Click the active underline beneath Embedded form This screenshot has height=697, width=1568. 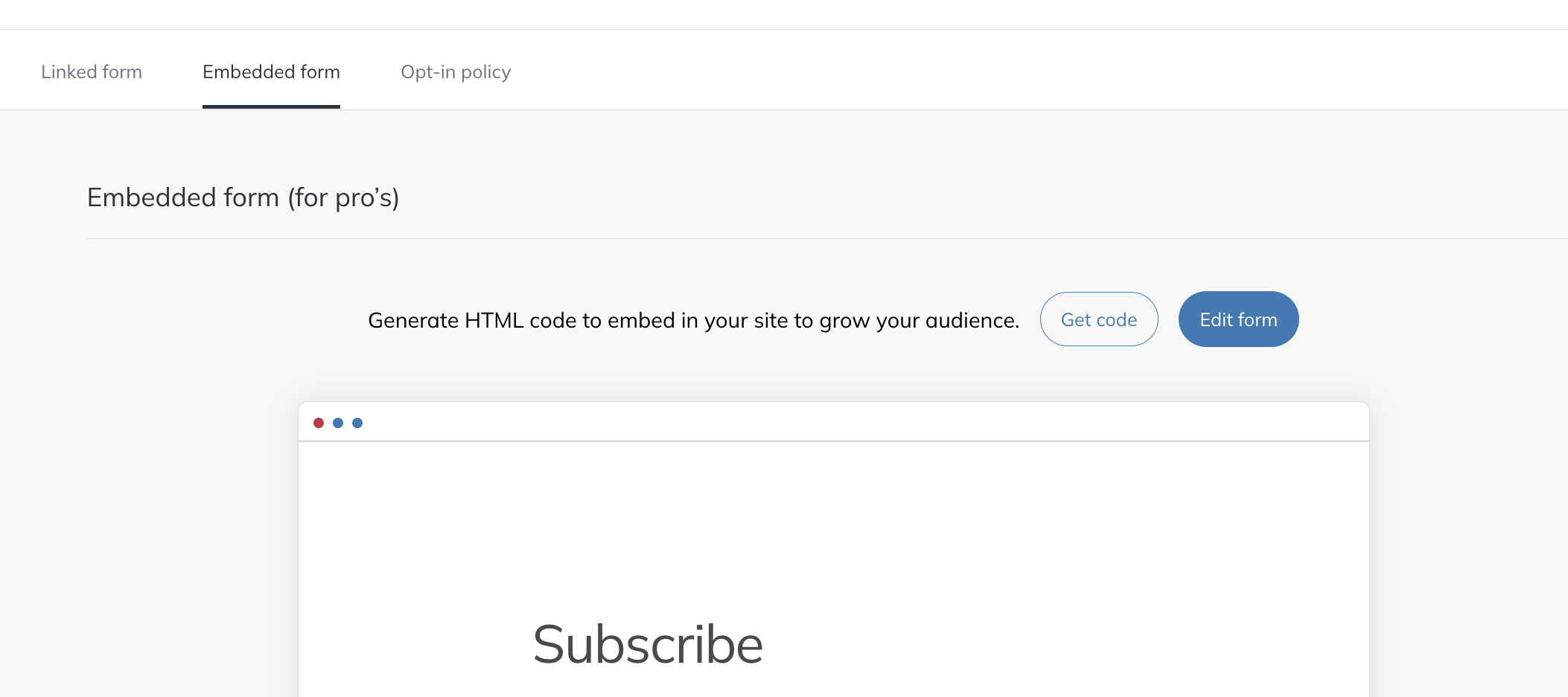[x=271, y=106]
